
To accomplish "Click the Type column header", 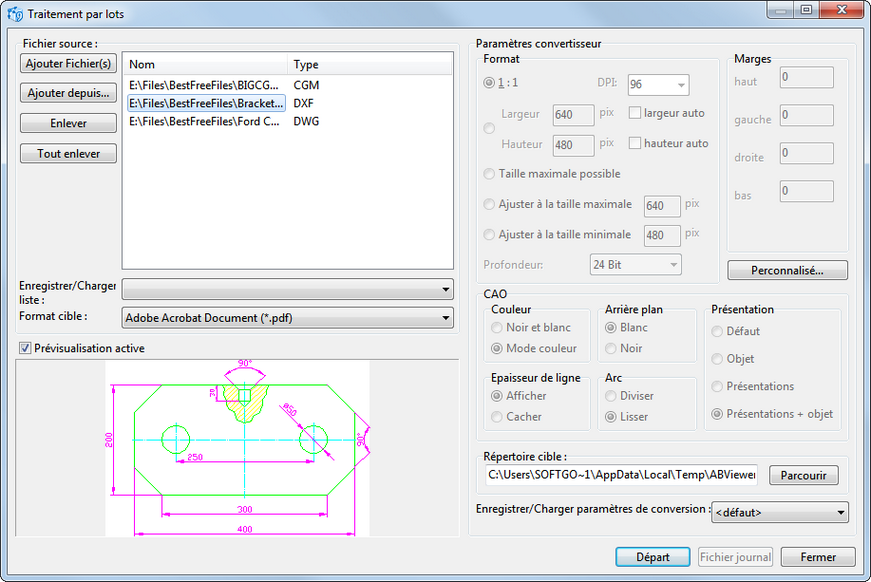I will [x=370, y=64].
